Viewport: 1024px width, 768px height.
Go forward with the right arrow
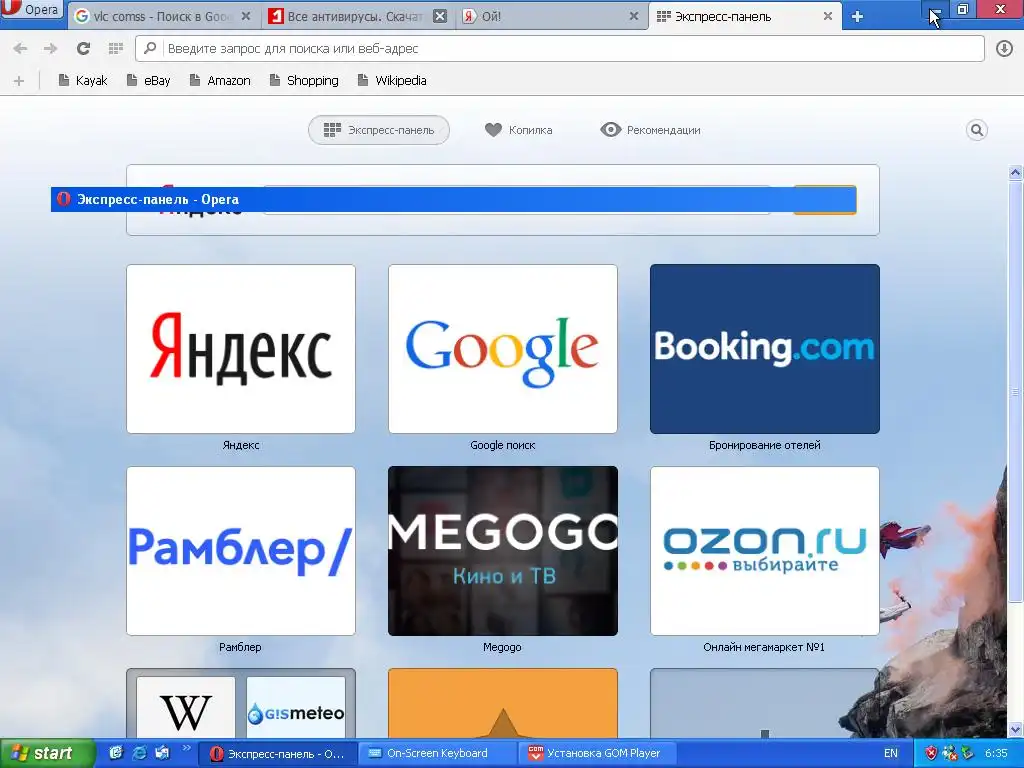(x=50, y=48)
